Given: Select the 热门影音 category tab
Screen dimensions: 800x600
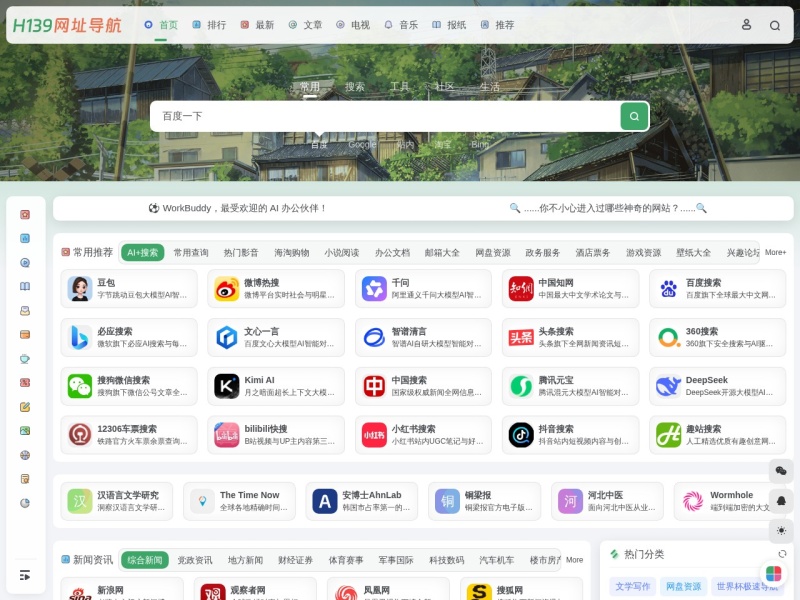Looking at the screenshot, I should 241,253.
